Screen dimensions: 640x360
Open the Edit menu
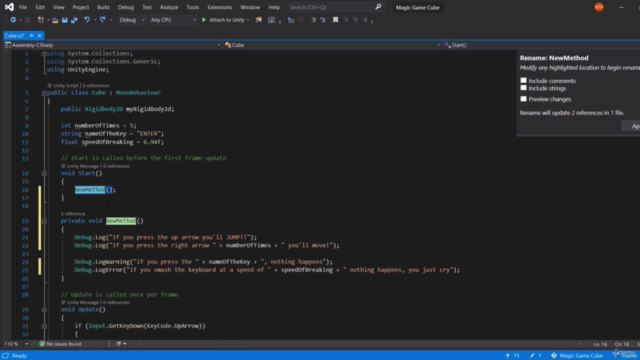click(x=40, y=7)
